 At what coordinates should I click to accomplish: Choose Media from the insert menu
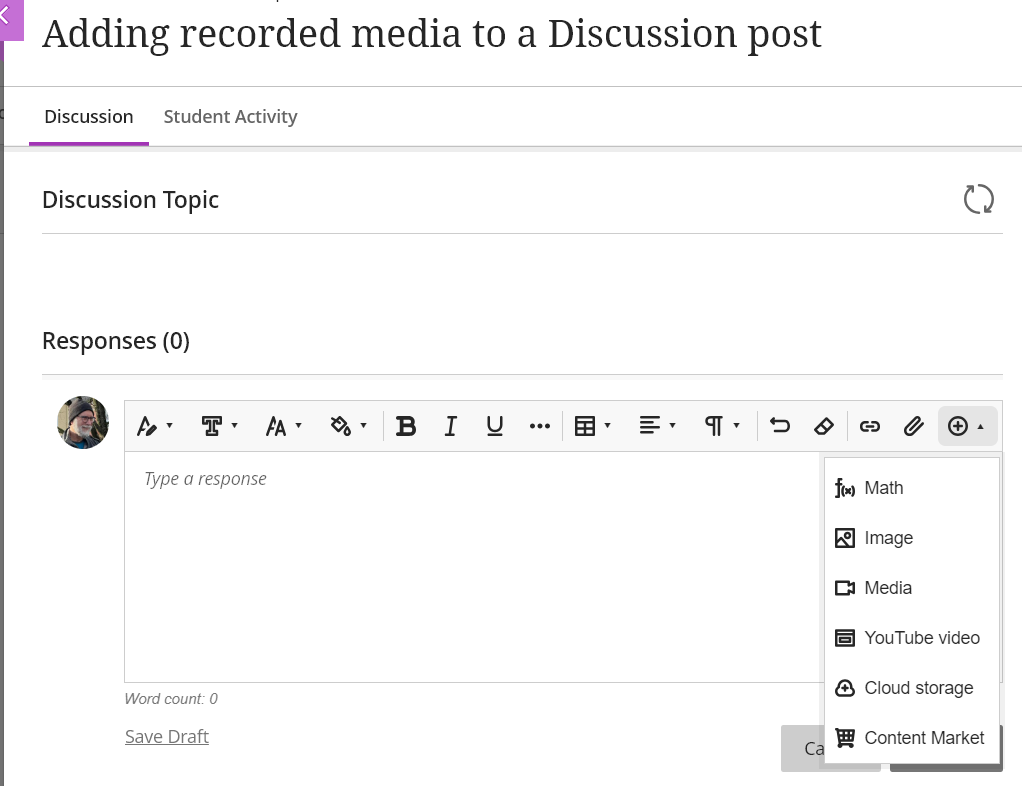887,588
